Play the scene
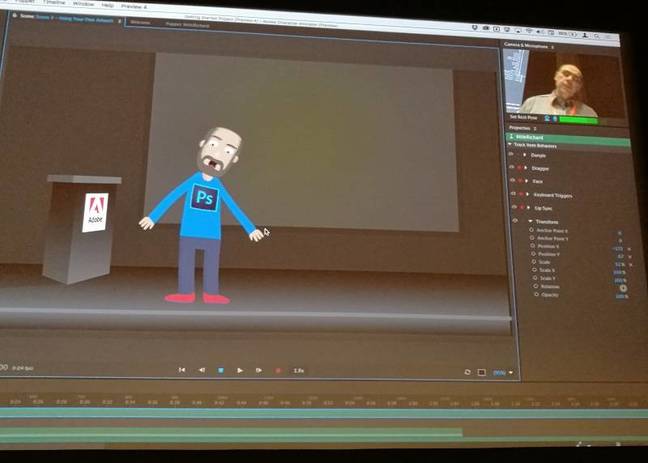 (x=240, y=370)
